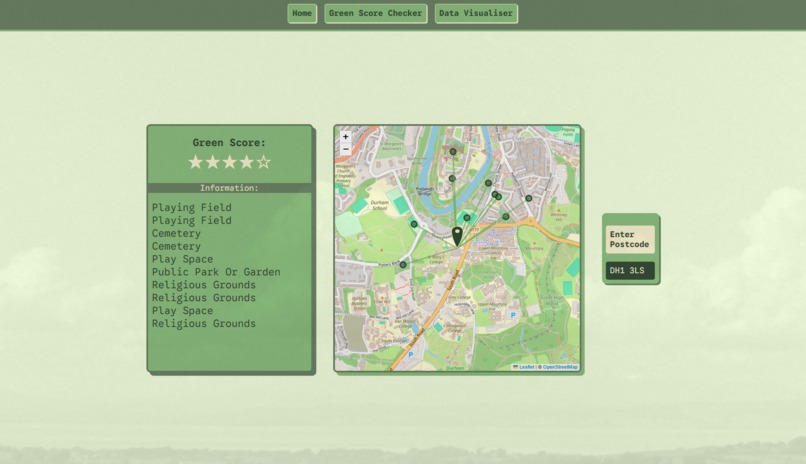Click the Information header bar

229,188
